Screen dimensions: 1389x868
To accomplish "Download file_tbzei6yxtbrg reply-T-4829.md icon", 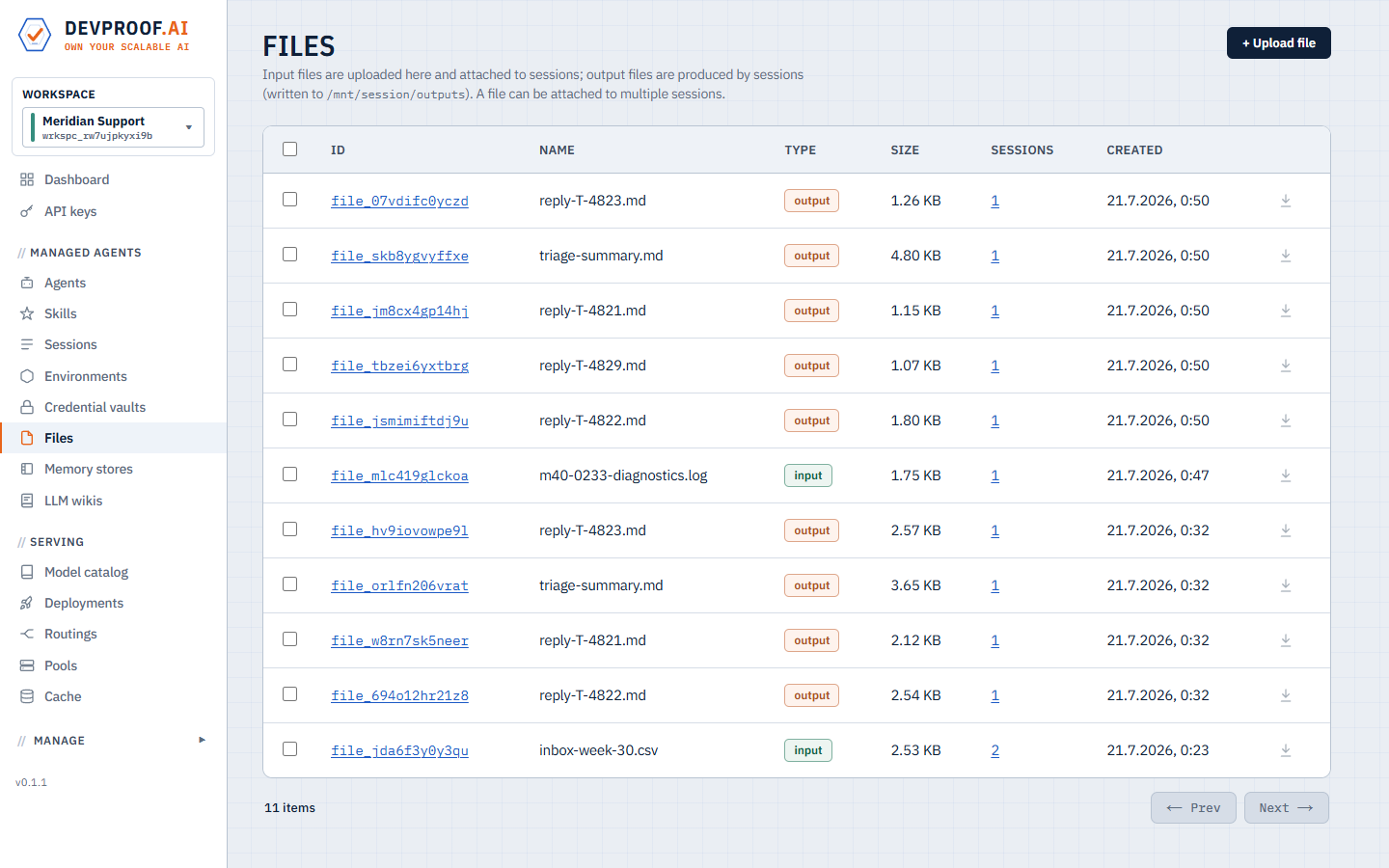I will click(x=1286, y=366).
